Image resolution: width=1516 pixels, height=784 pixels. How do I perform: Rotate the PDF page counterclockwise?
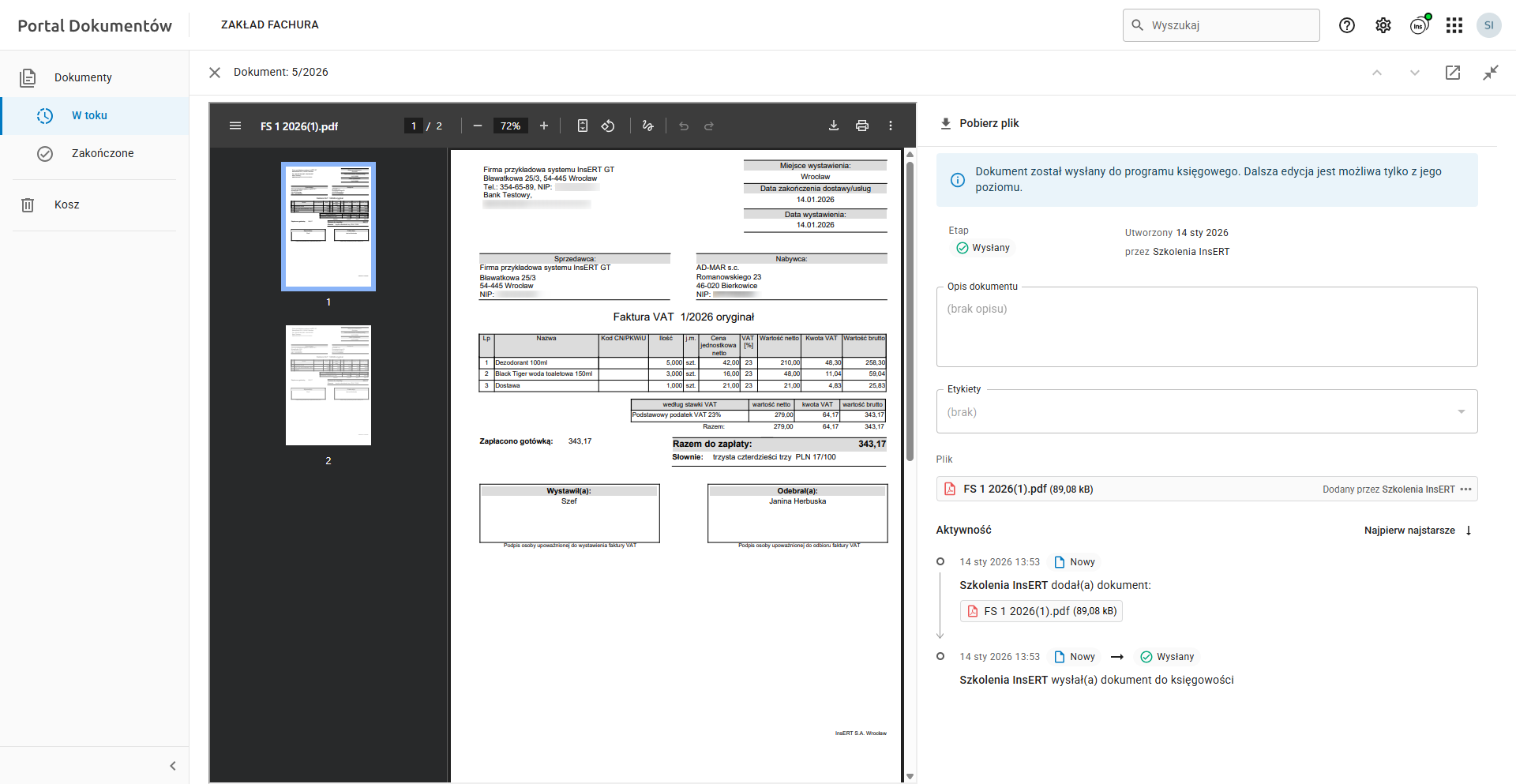tap(608, 126)
